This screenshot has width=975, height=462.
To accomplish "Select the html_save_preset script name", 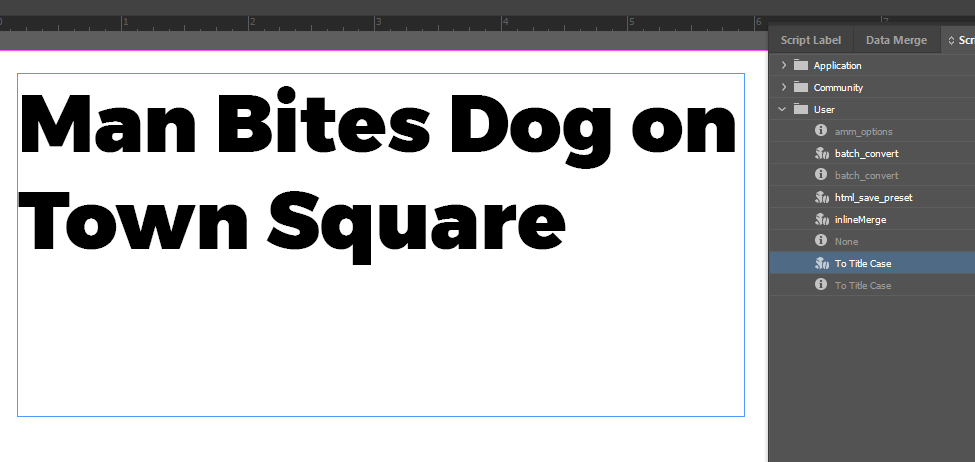I will click(873, 197).
